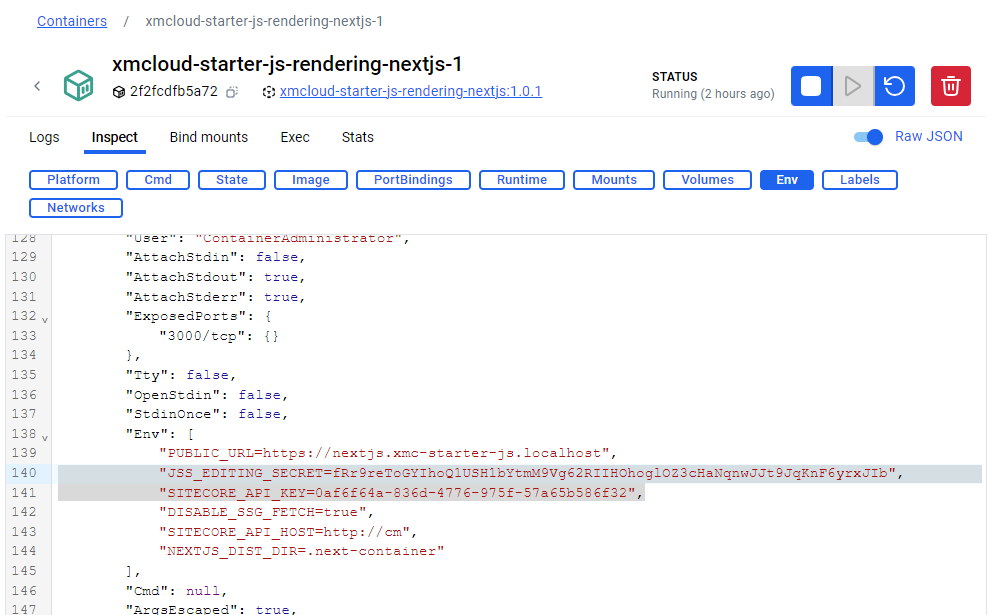The width and height of the screenshot is (996, 615).
Task: Click the DISABLE_SSG_FETCH=true line
Action: pos(266,512)
